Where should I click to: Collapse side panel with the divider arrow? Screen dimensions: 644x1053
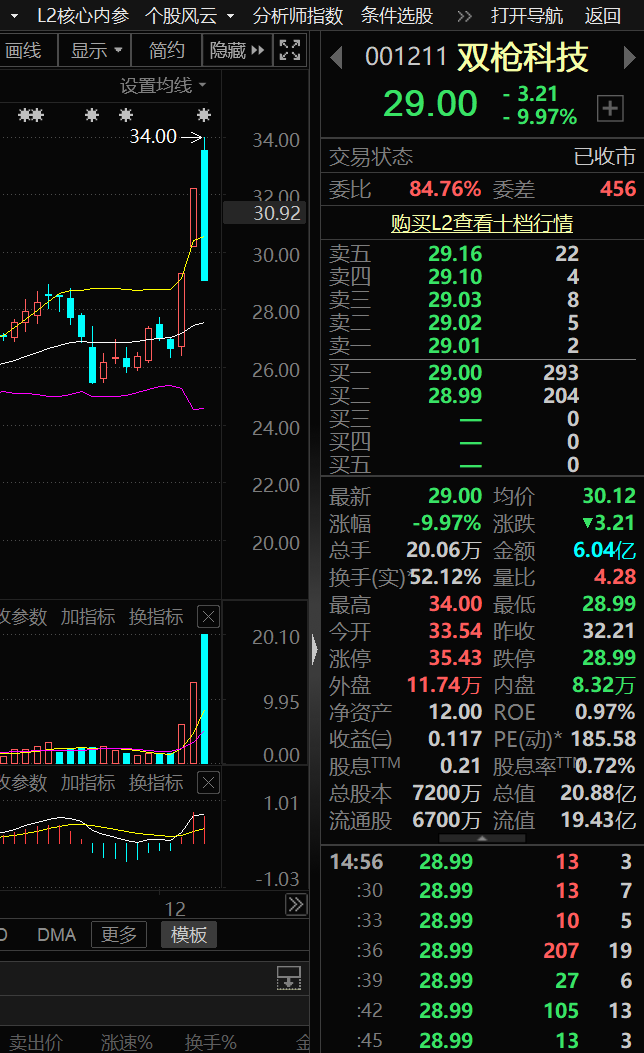tap(315, 650)
